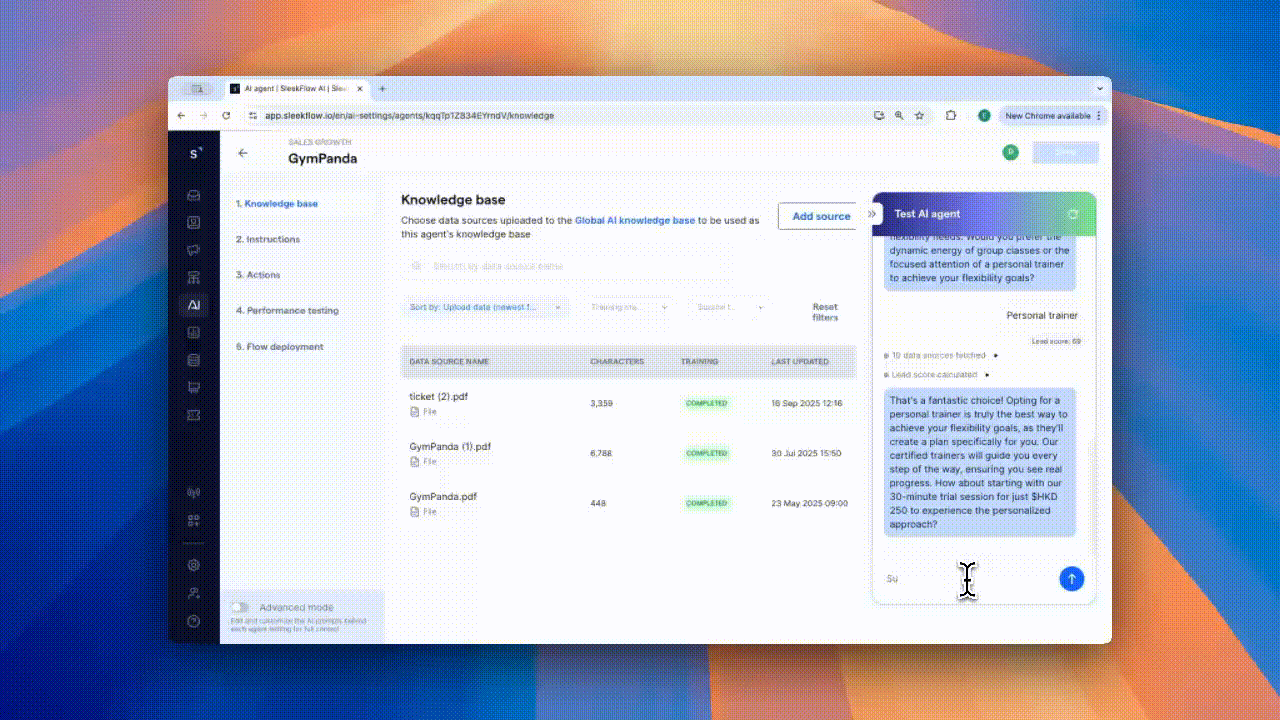Switch to the 2. Instructions step
Screen dimensions: 1280x720
(271, 239)
